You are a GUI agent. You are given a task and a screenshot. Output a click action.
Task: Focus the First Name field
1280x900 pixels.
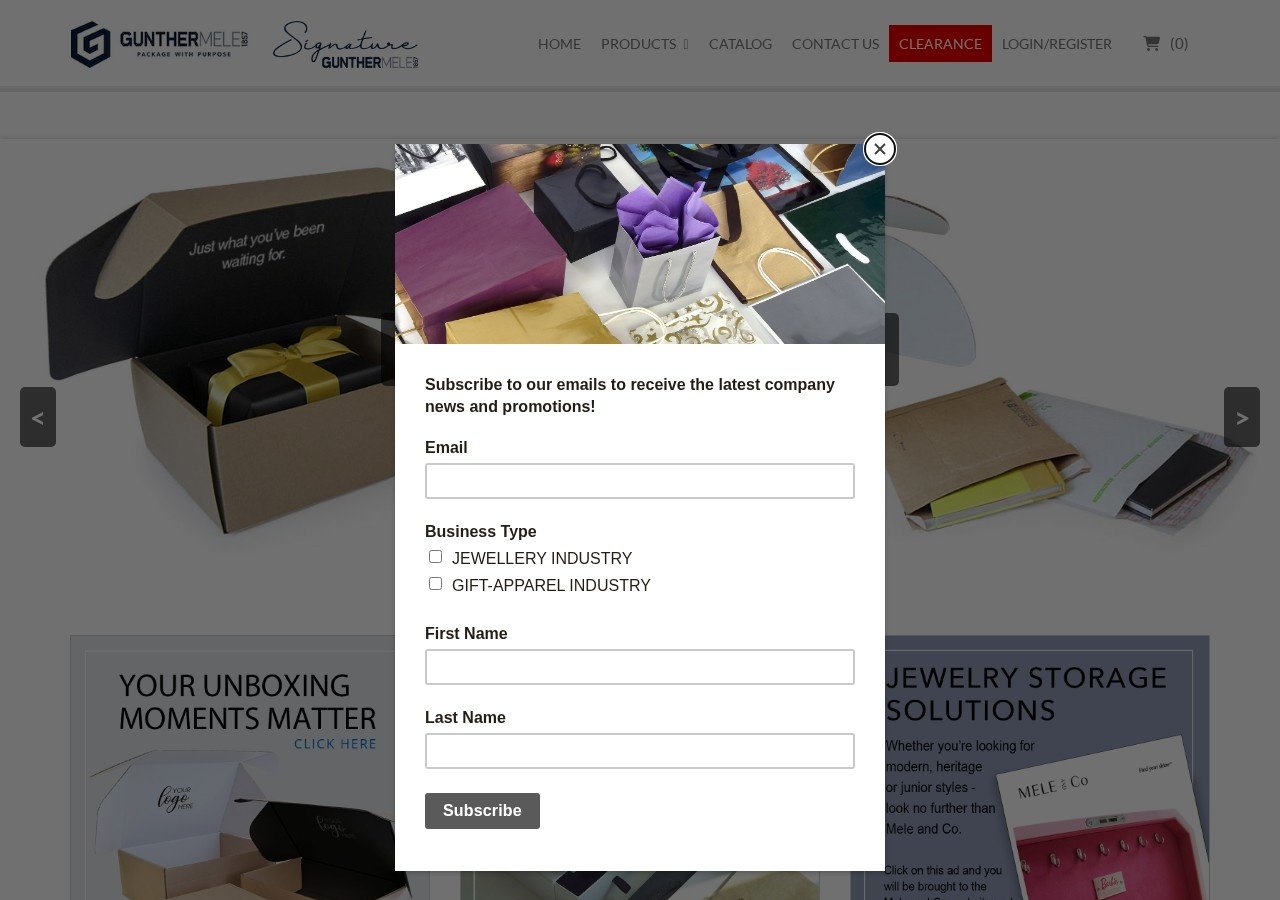click(640, 667)
